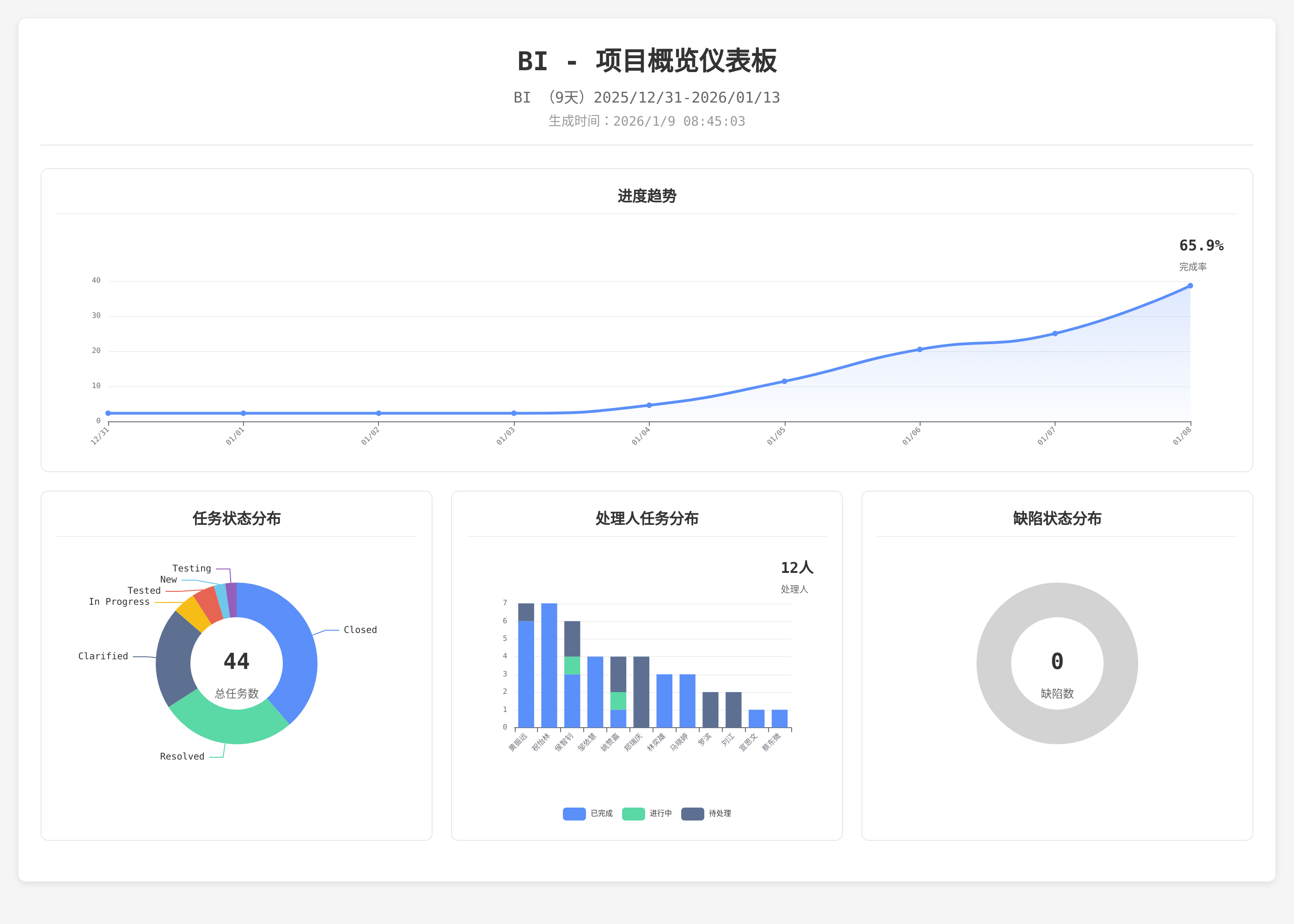This screenshot has width=1294, height=924.
Task: Click the '65.9%' completion rate value
Action: click(1201, 245)
